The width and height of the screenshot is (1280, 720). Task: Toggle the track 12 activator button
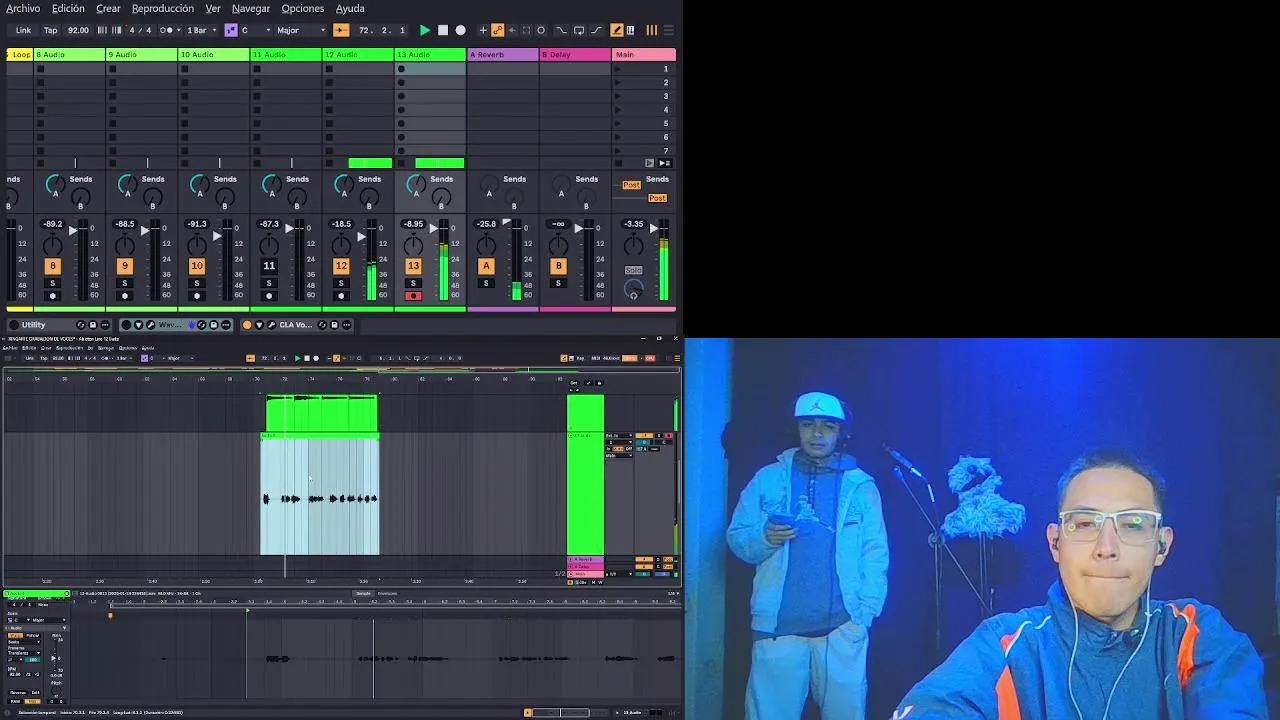[341, 266]
